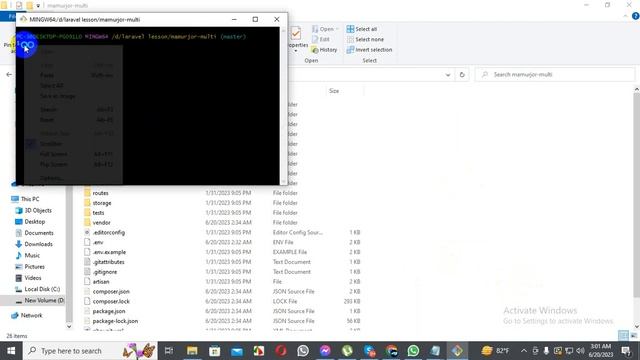Viewport: 640px width, 360px height.
Task: Open 3D Objects in navigation pane
Action: pos(38,211)
